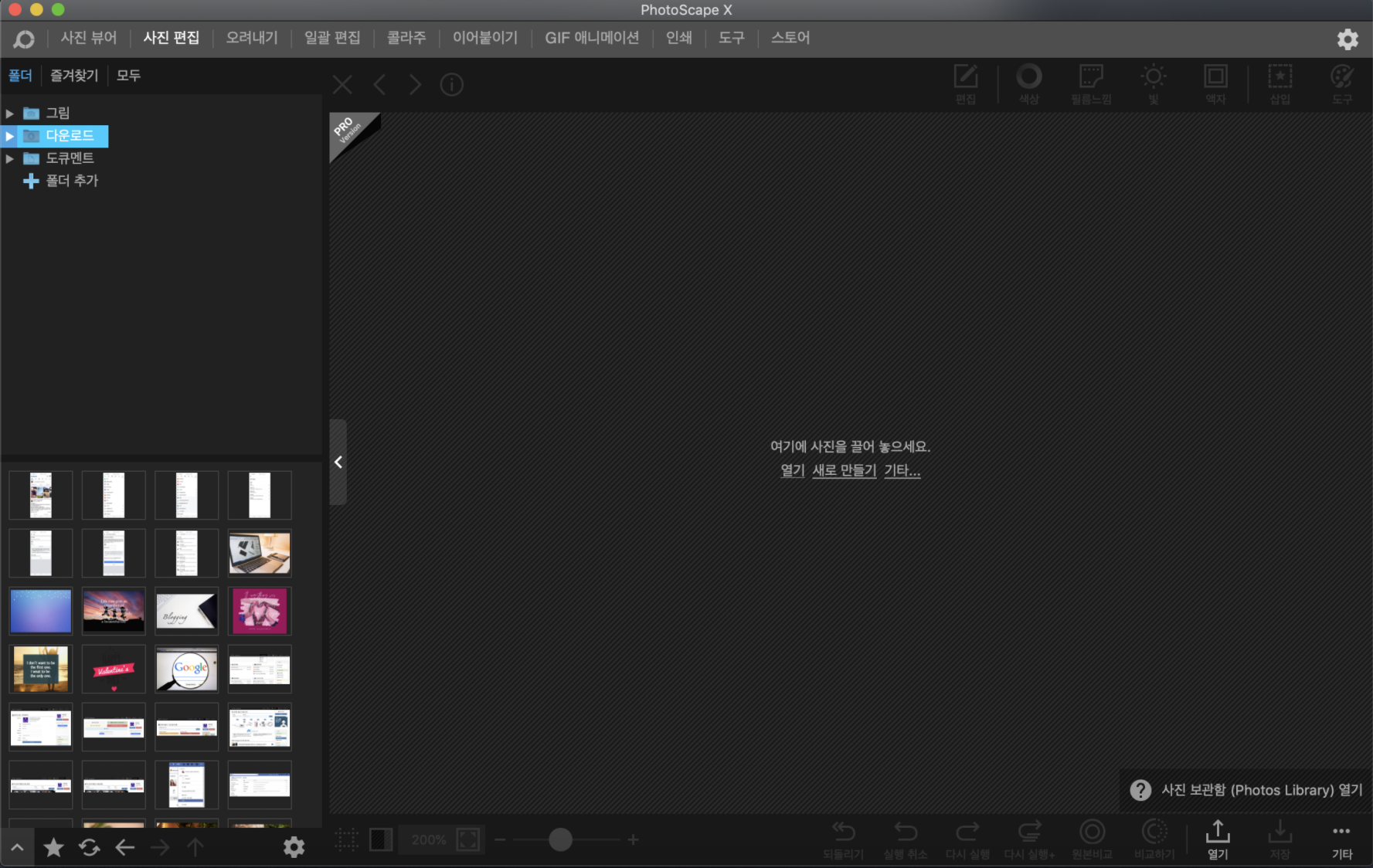
Task: Switch to GIF 애니메이션 tab
Action: (592, 38)
